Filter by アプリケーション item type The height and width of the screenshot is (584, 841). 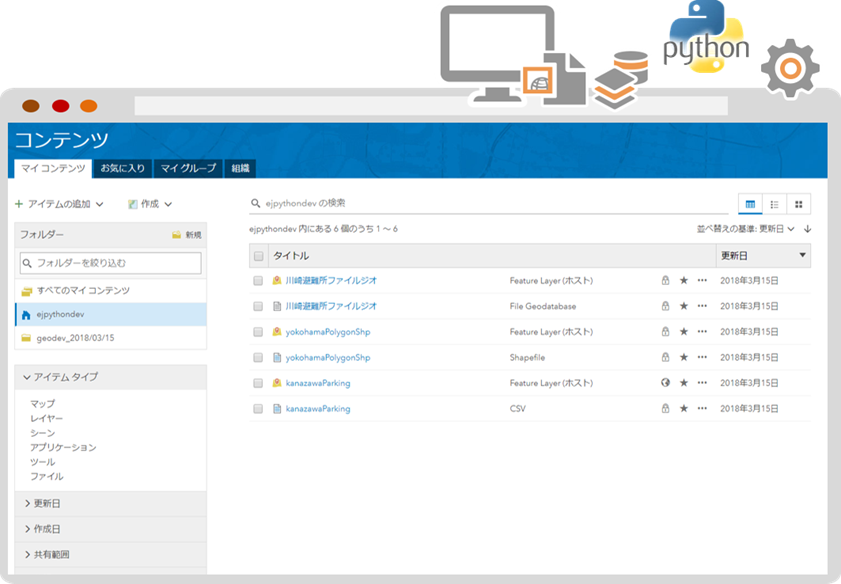click(x=63, y=447)
